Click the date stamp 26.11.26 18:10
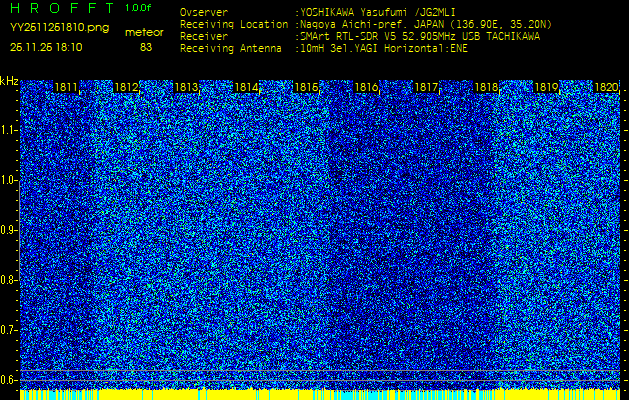The width and height of the screenshot is (629, 400). [x=46, y=47]
